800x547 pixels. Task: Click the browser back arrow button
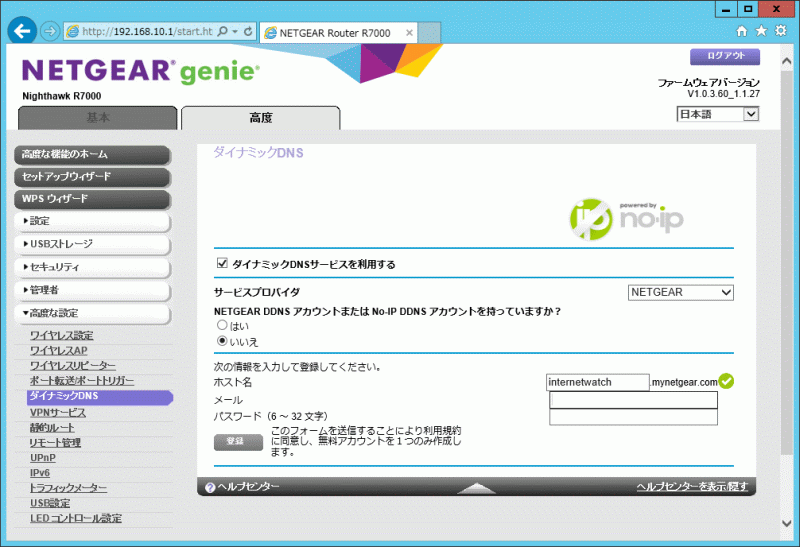click(22, 31)
